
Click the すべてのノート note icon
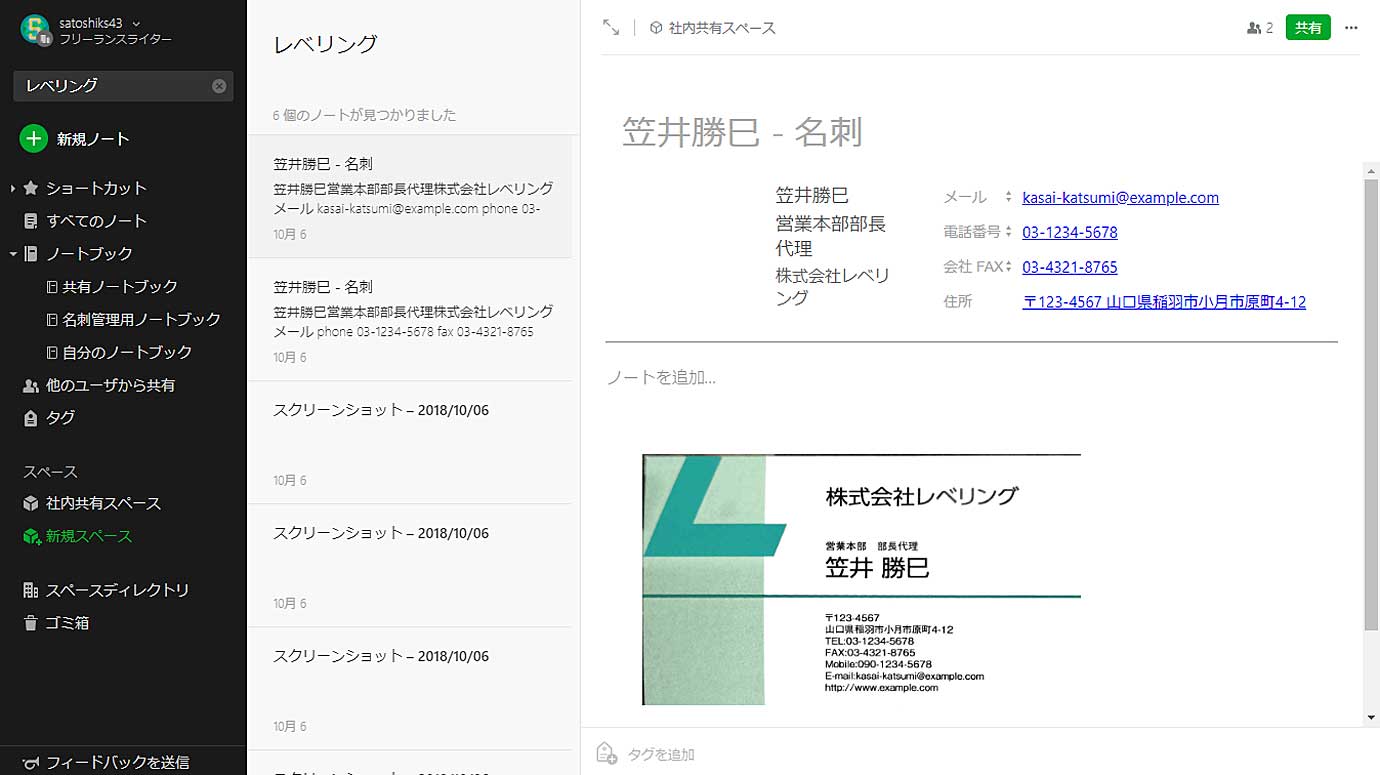pyautogui.click(x=31, y=221)
